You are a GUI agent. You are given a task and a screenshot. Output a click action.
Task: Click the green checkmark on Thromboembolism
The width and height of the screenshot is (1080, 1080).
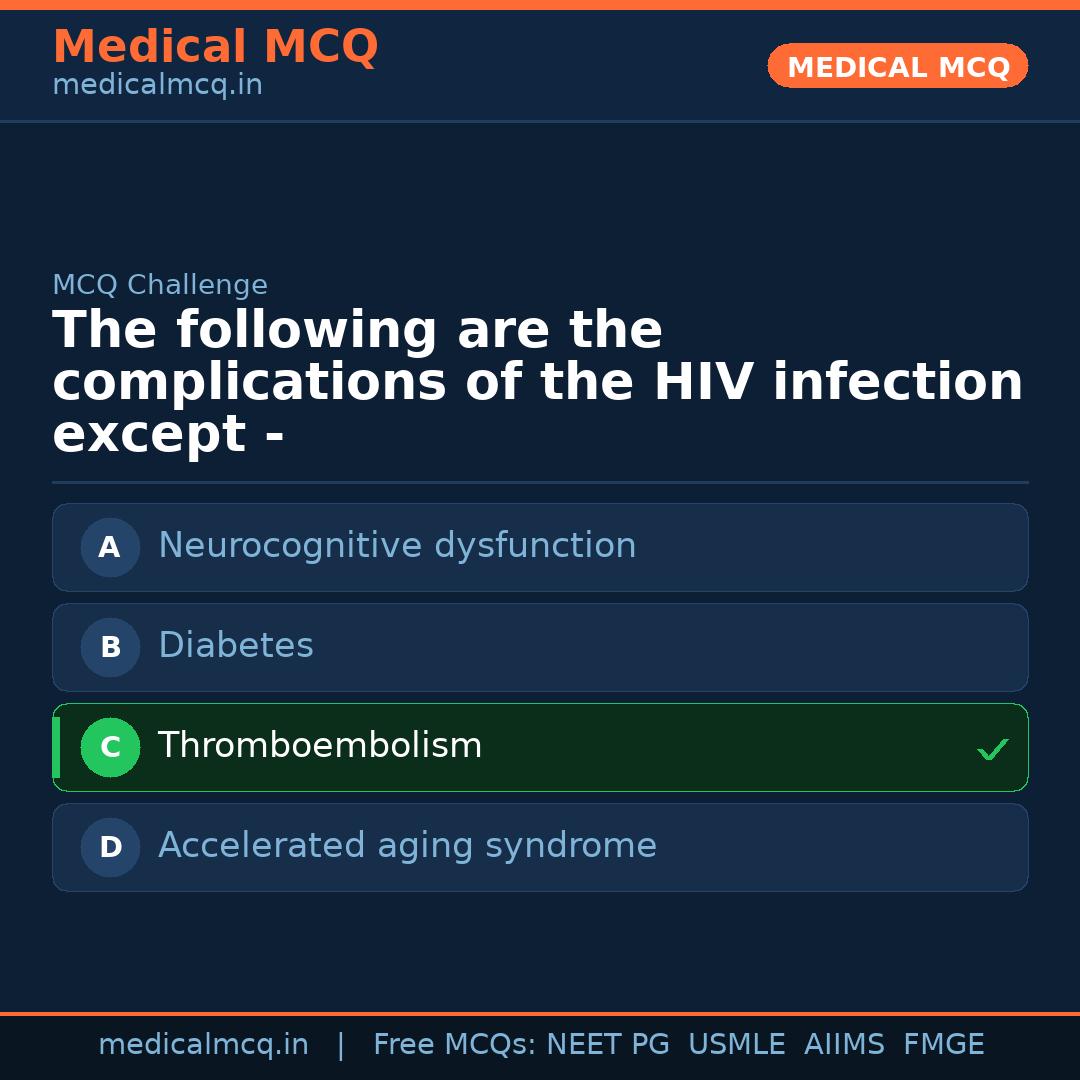pyautogui.click(x=992, y=749)
